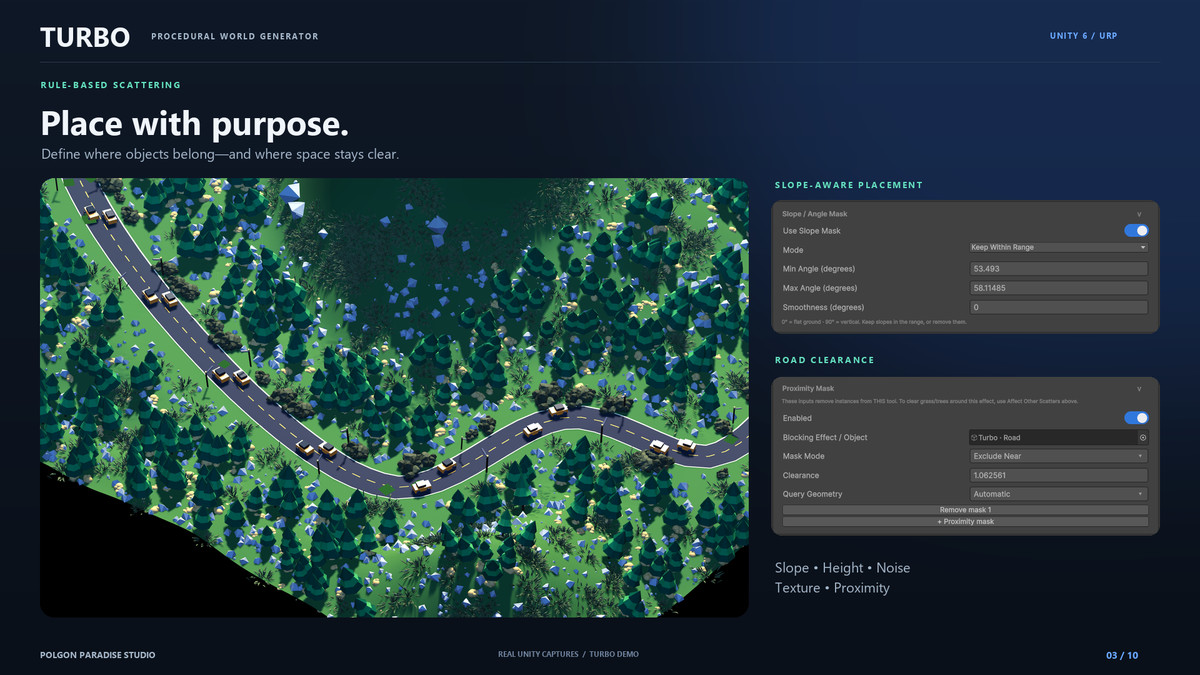Click the Clearance field showing 1.062561
Viewport: 1200px width, 675px height.
tap(1058, 475)
